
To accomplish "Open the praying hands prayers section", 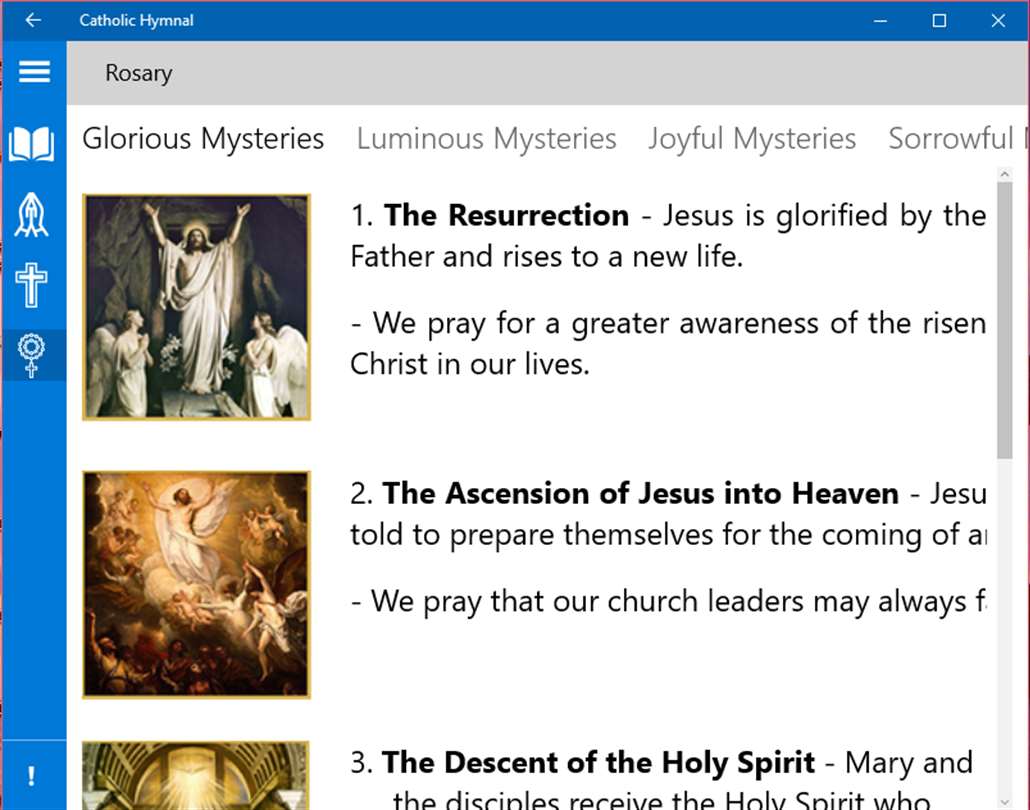I will (32, 215).
